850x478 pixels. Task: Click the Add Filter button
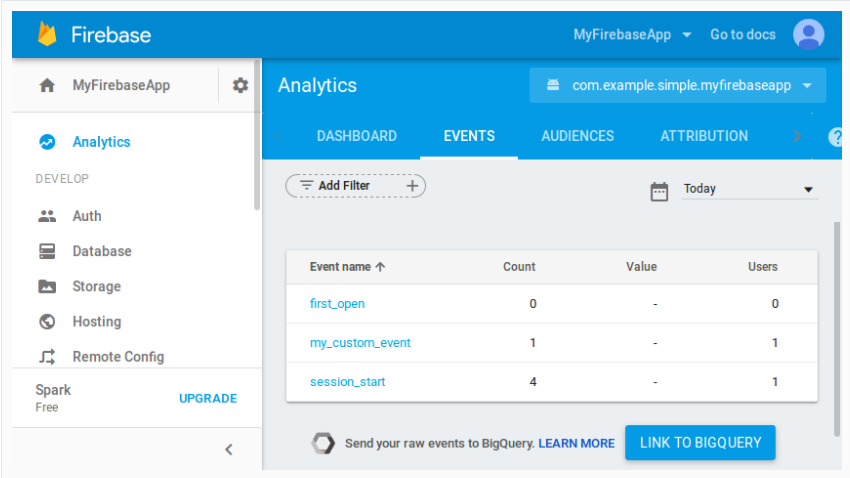(356, 186)
